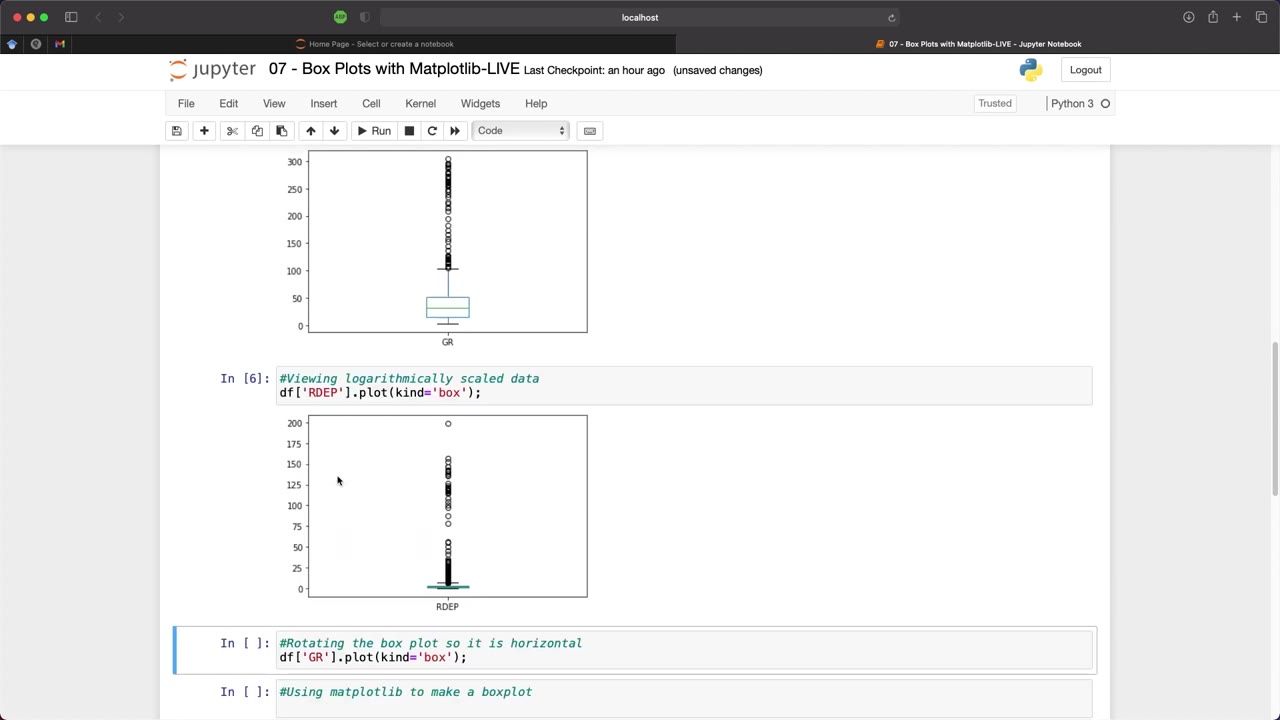Toggle the Safari sidebar icon
Screen dimensions: 1280x720
pyautogui.click(x=71, y=17)
